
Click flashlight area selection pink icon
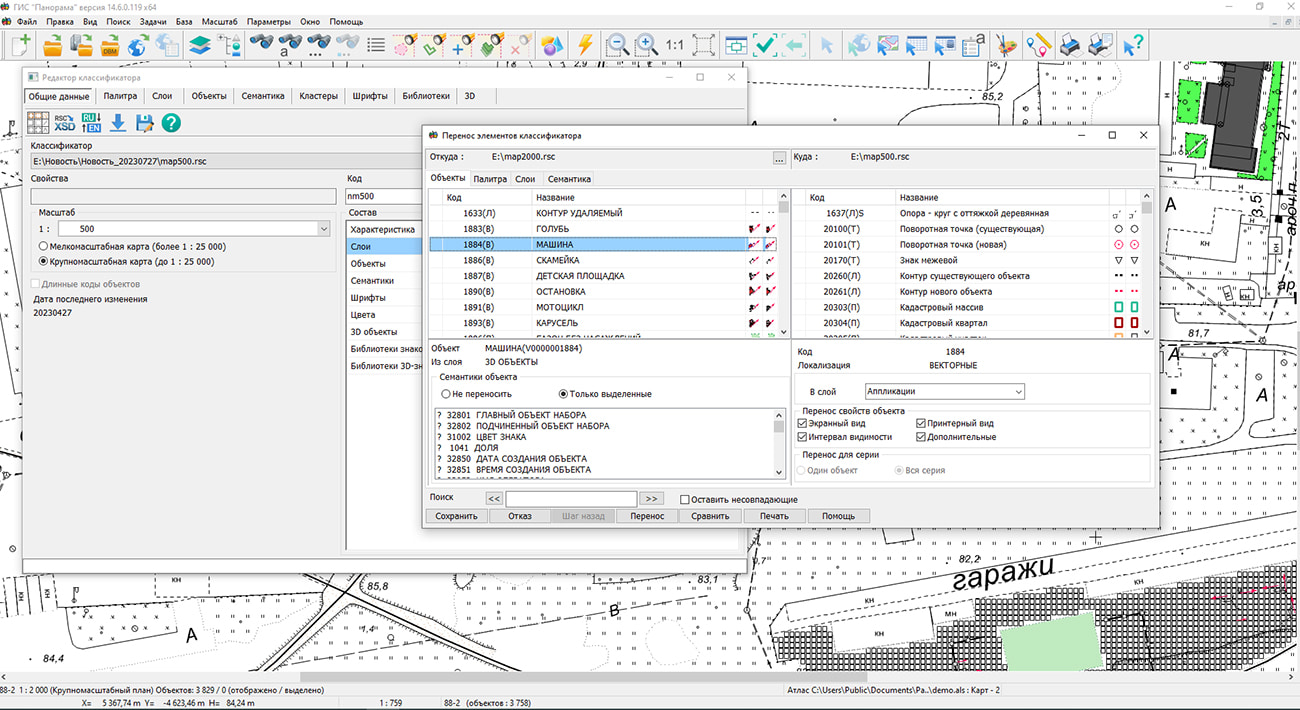pyautogui.click(x=404, y=45)
